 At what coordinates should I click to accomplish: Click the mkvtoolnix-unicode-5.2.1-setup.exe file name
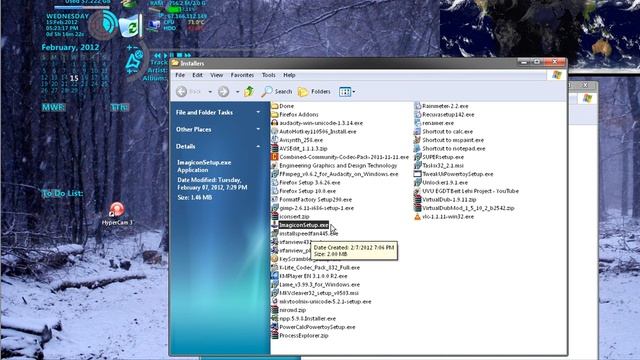click(325, 302)
